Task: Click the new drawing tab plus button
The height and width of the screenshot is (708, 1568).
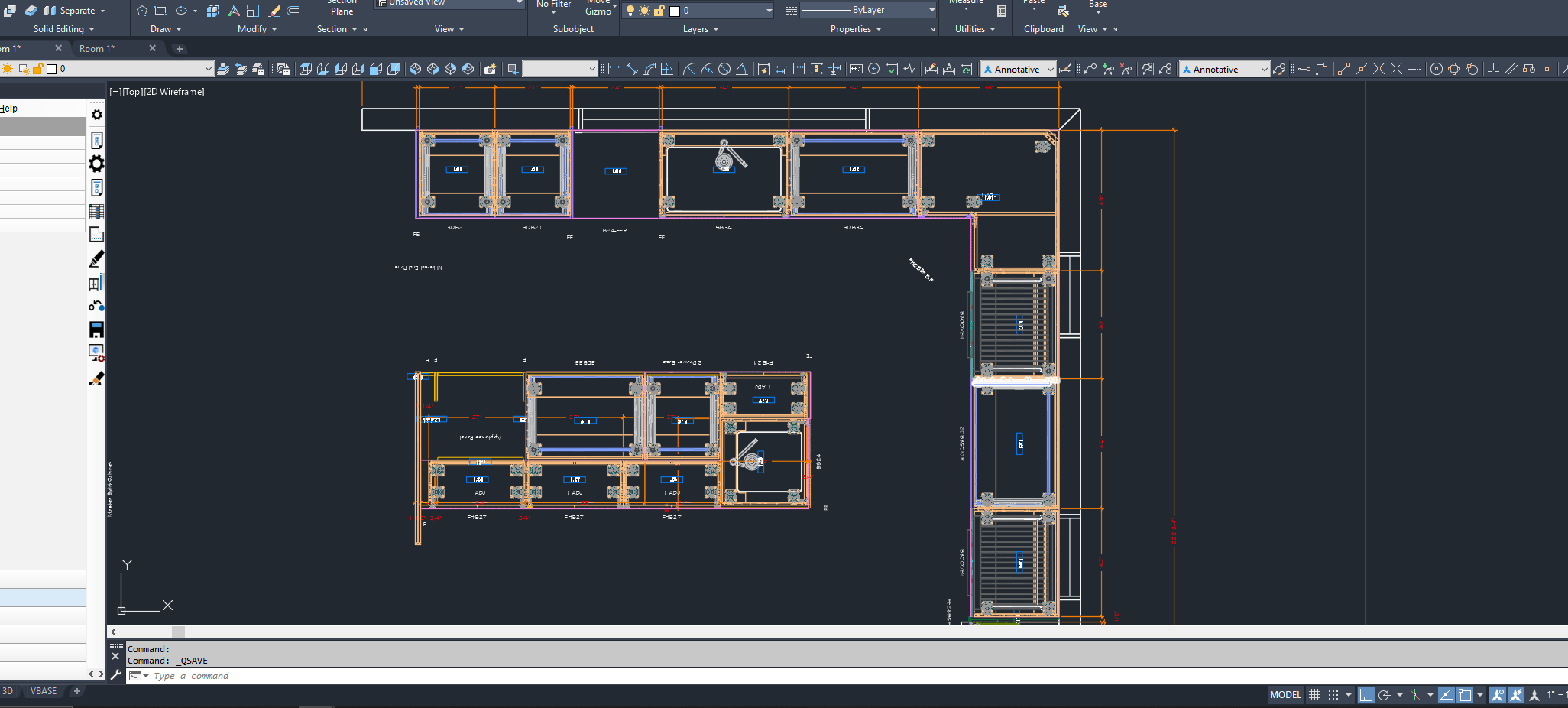Action: pos(180,49)
